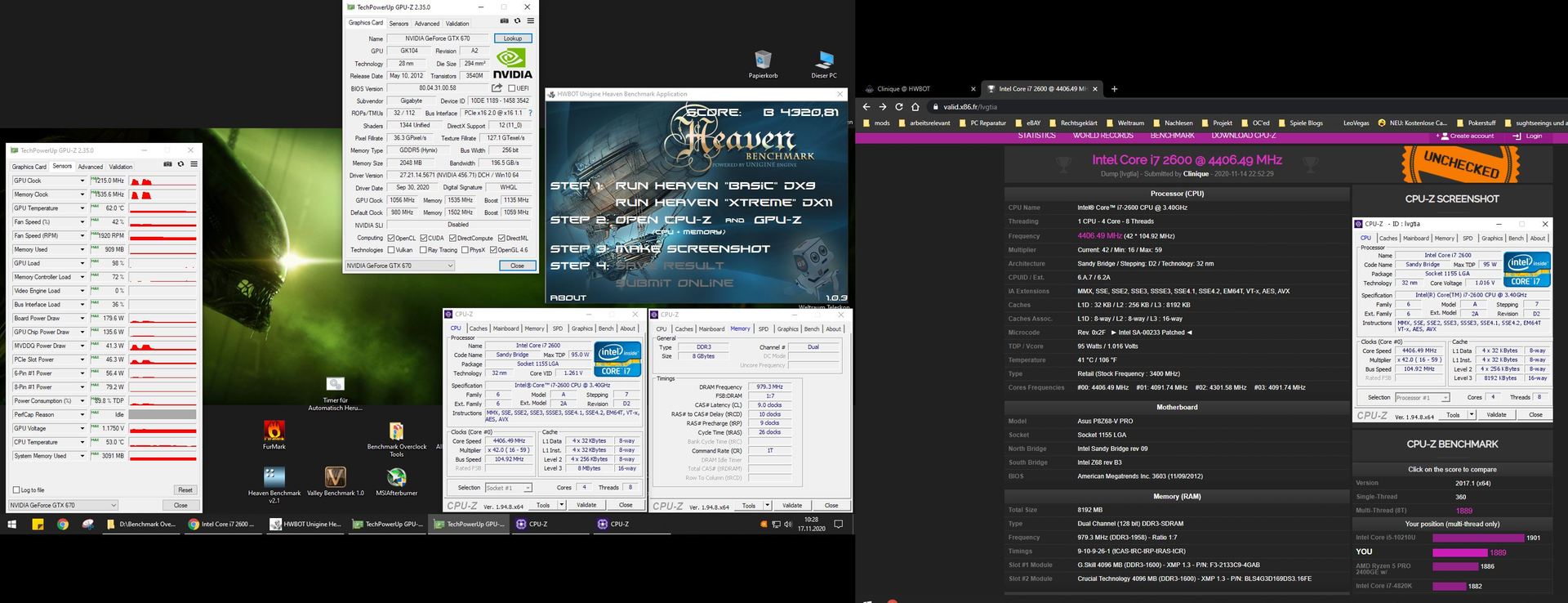
Task: Expand the Memory Used sensor dropdown arrow
Action: coord(82,249)
